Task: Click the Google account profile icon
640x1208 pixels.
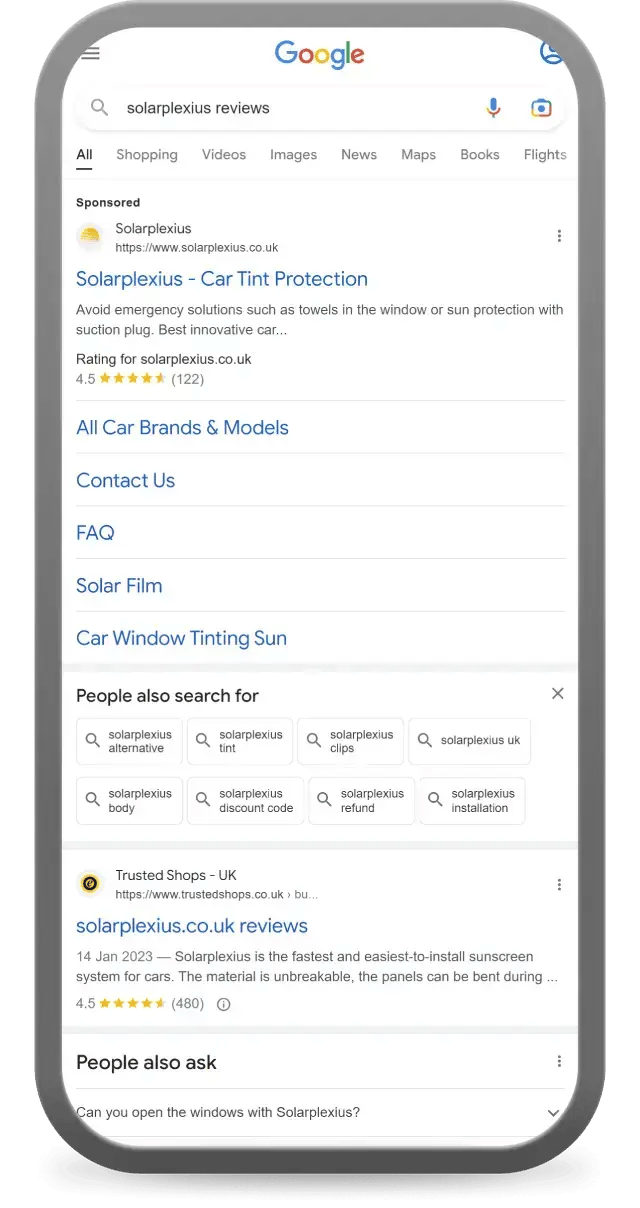Action: 552,53
